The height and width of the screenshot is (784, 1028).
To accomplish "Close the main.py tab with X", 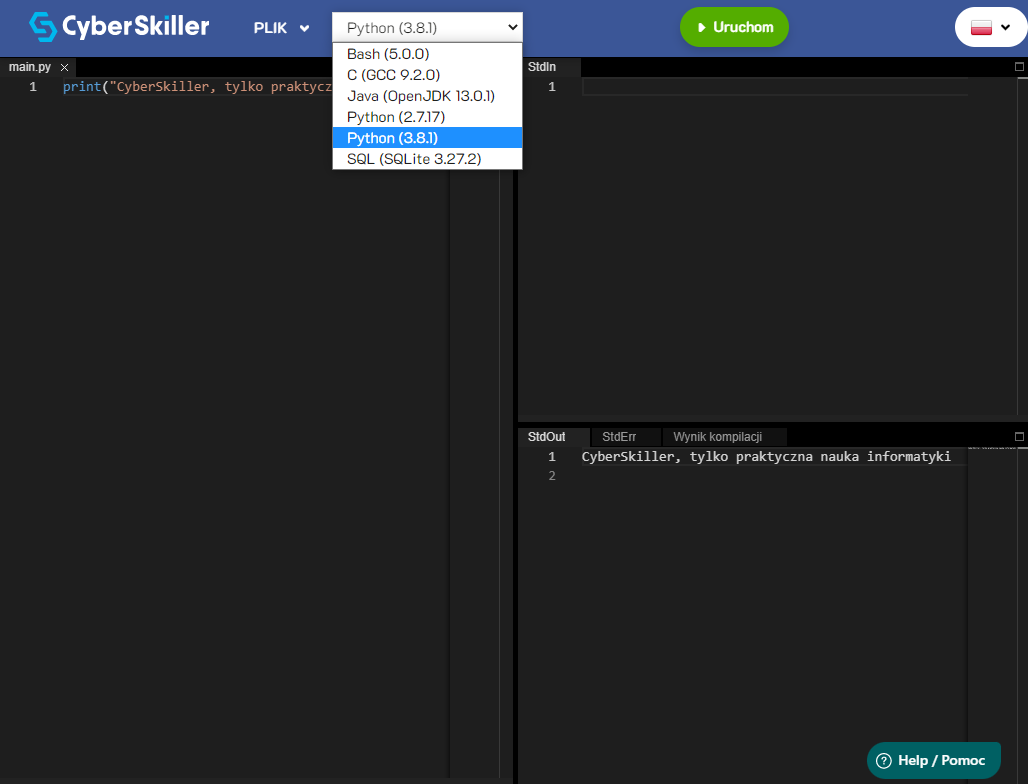I will pos(64,67).
